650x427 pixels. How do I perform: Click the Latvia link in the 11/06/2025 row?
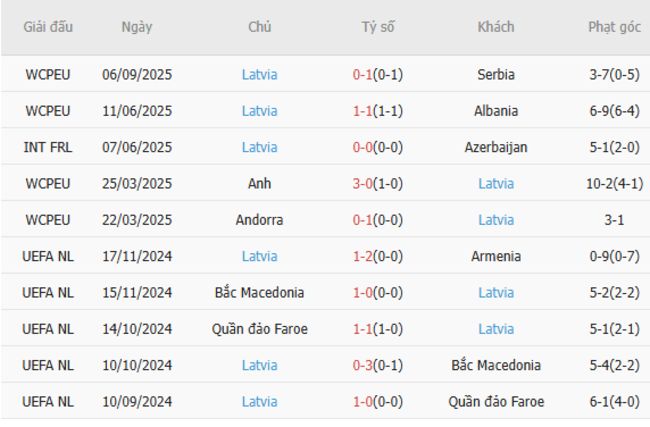(259, 111)
